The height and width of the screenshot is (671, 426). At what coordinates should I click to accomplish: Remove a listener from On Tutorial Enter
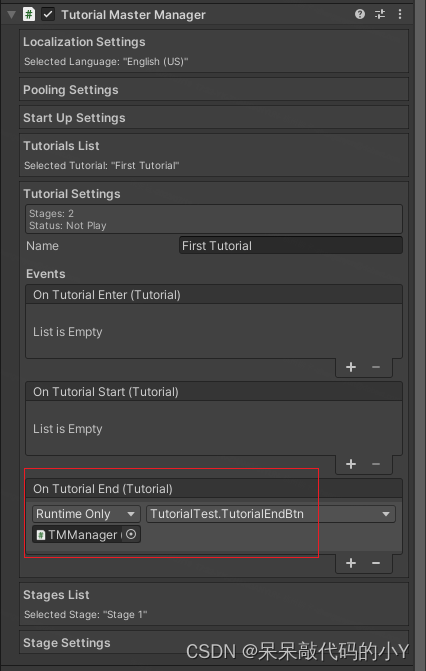tap(376, 367)
